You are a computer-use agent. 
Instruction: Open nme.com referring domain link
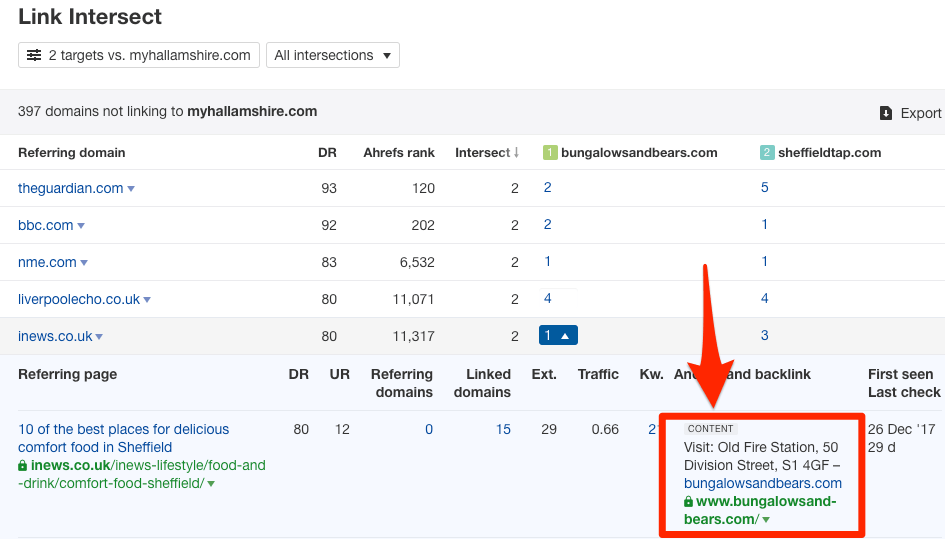tap(47, 262)
